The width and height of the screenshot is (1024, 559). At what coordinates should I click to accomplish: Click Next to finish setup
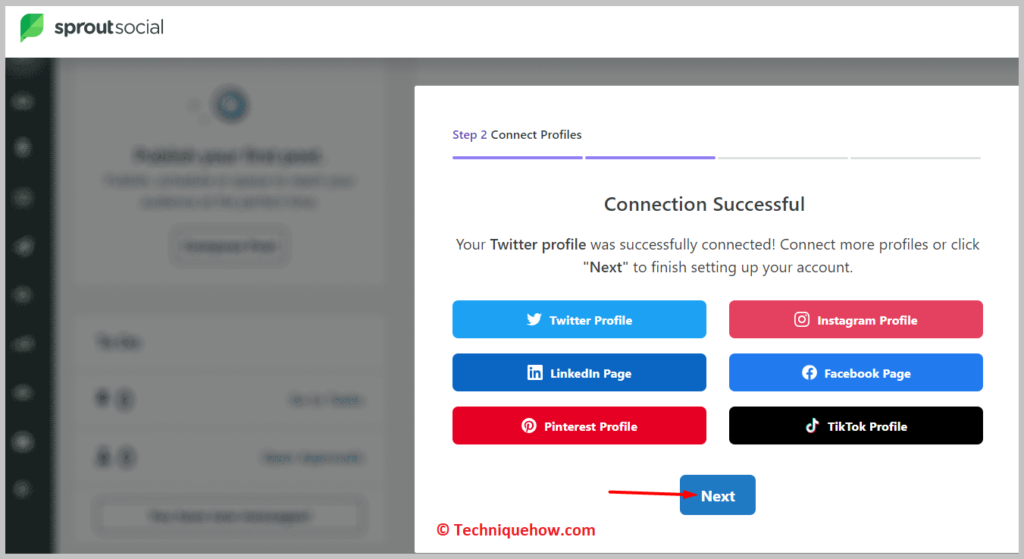(x=717, y=495)
